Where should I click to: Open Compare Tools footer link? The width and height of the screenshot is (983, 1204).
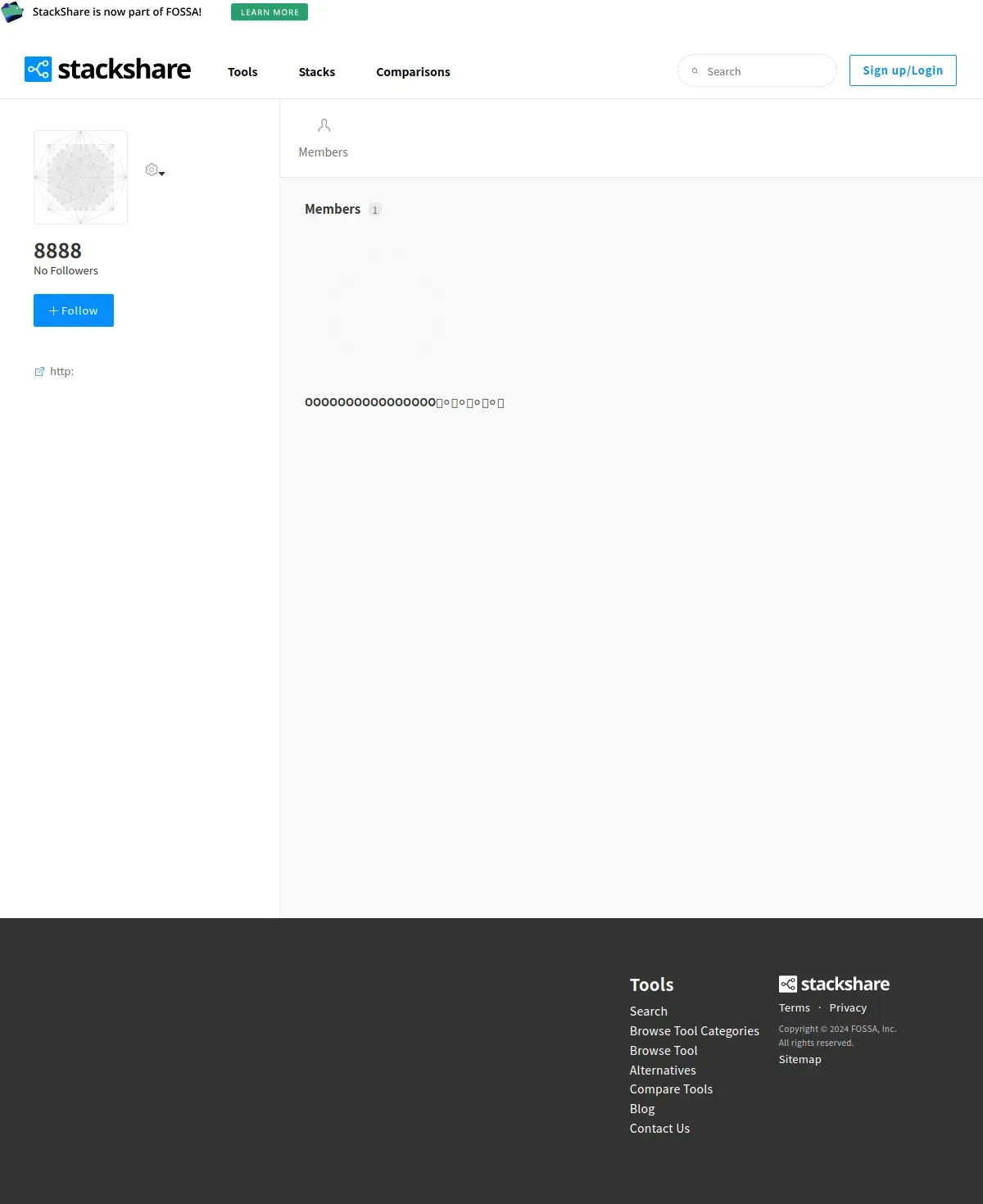671,1089
